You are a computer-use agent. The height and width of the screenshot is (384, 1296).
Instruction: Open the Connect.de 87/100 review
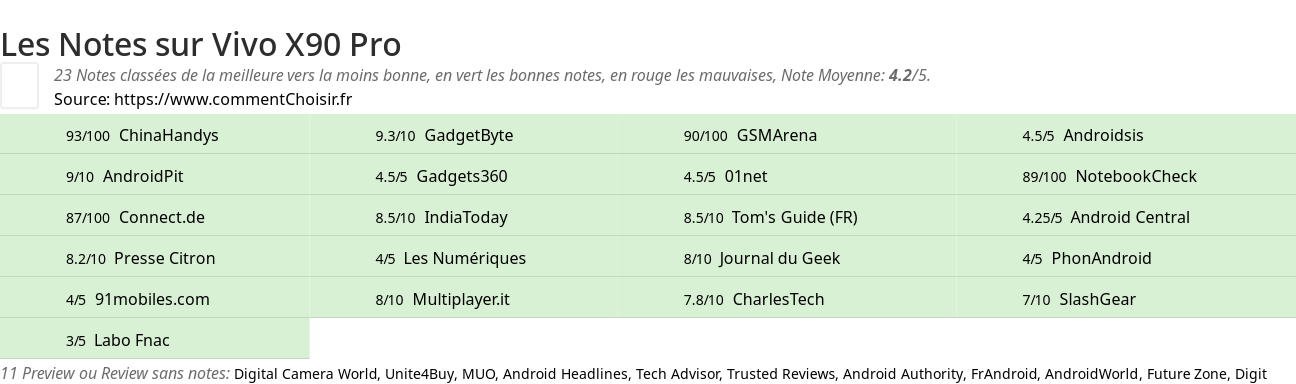[155, 217]
